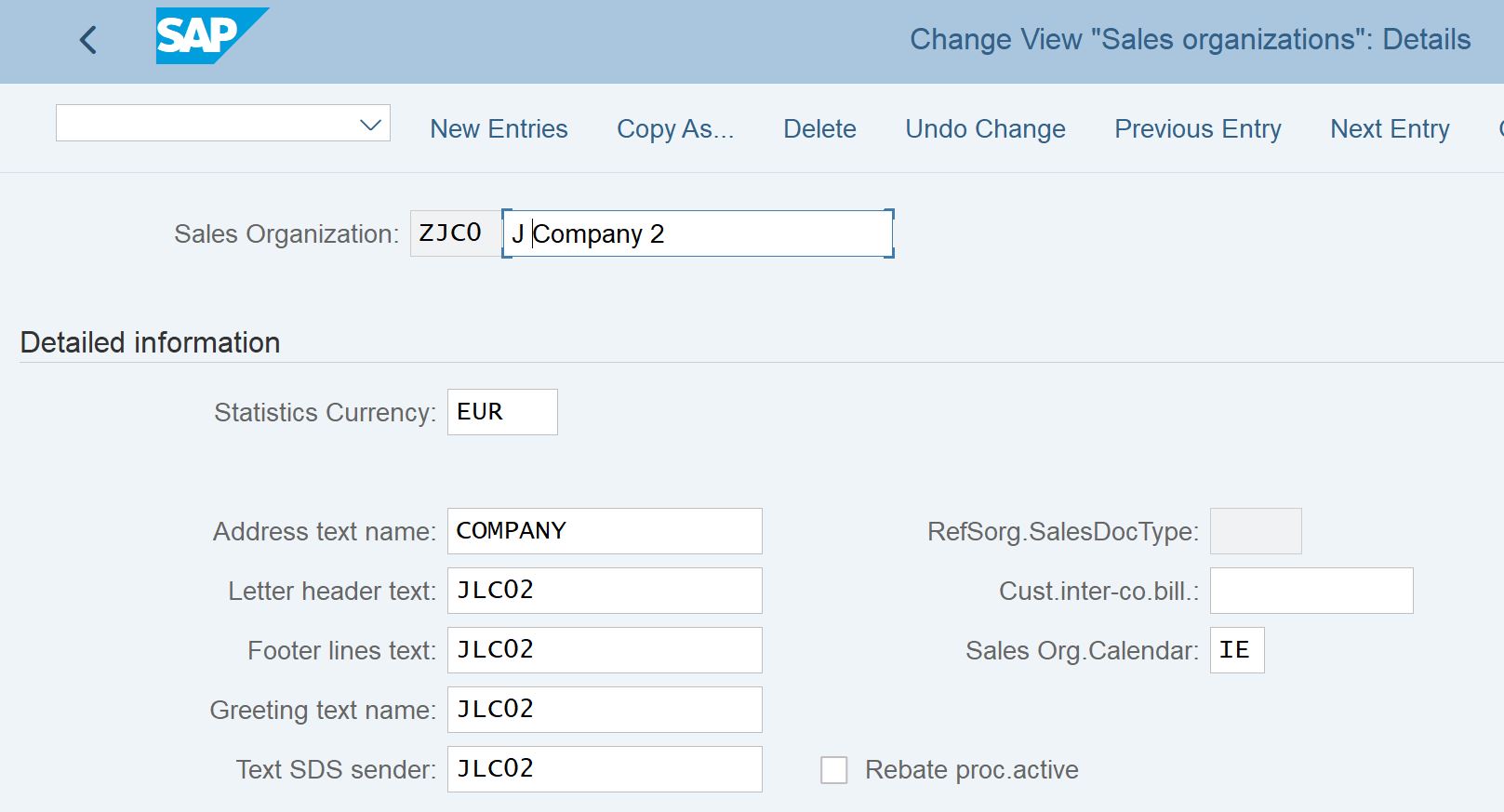
Task: Go to Previous Entry
Action: point(1197,129)
